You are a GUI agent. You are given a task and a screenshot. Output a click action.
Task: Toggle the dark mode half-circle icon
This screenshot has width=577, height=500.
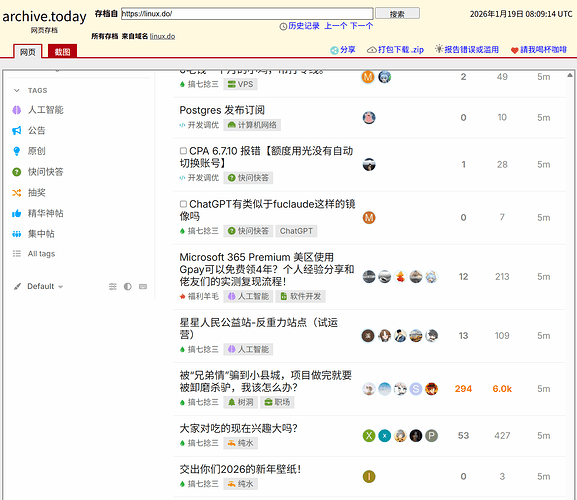pos(128,286)
